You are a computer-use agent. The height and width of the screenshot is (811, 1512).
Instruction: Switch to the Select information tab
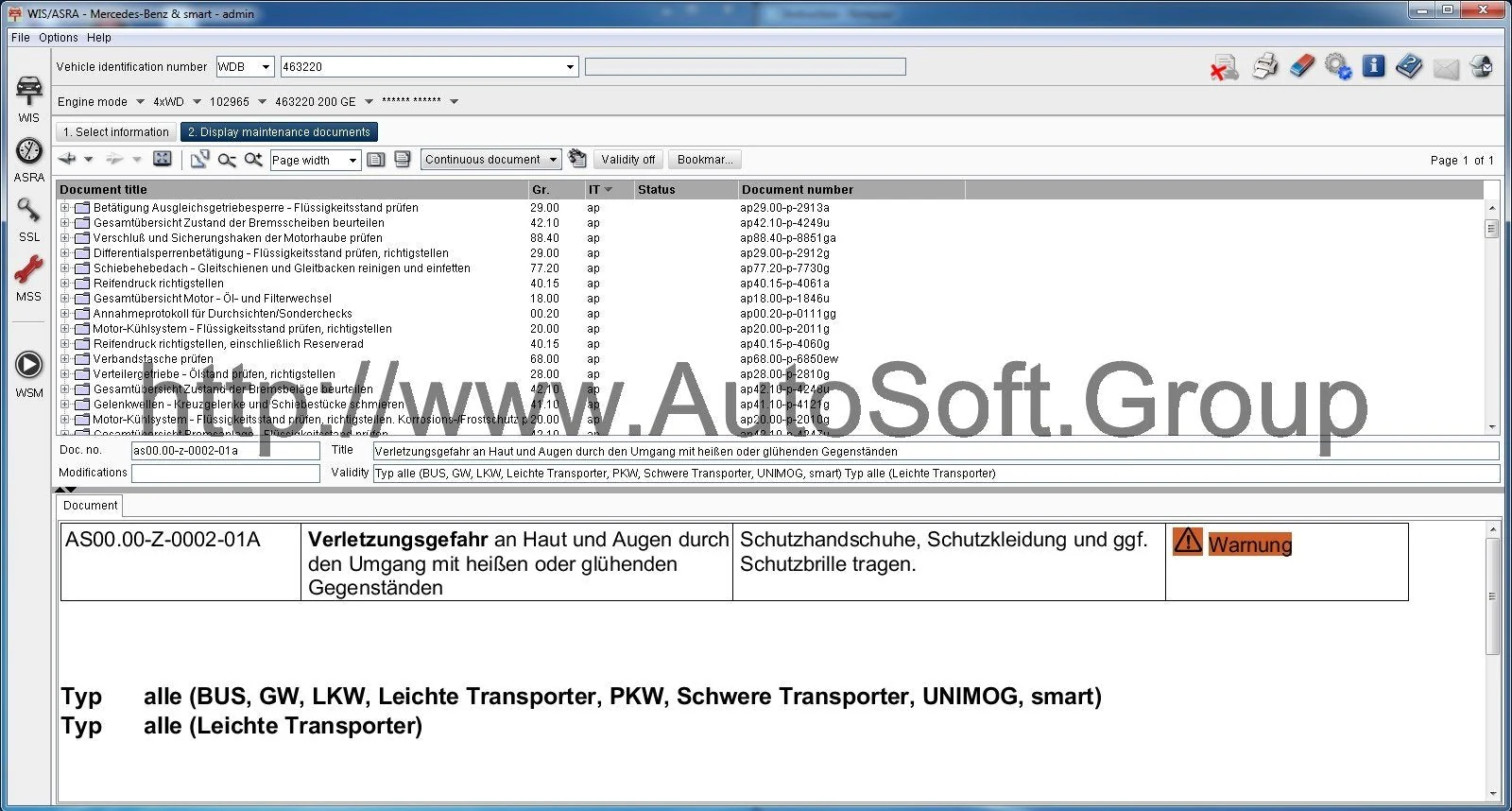[116, 132]
